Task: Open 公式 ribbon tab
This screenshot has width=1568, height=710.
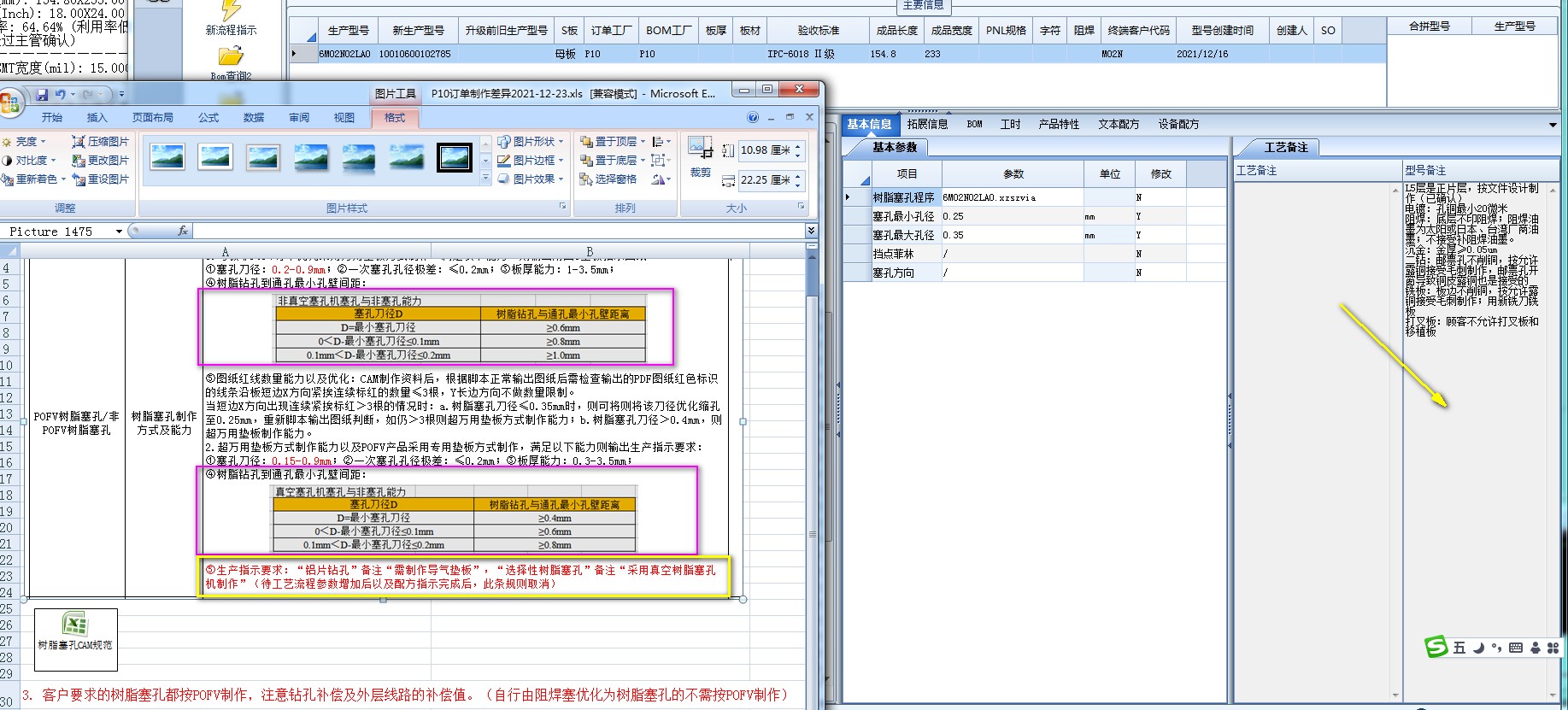Action: [208, 118]
